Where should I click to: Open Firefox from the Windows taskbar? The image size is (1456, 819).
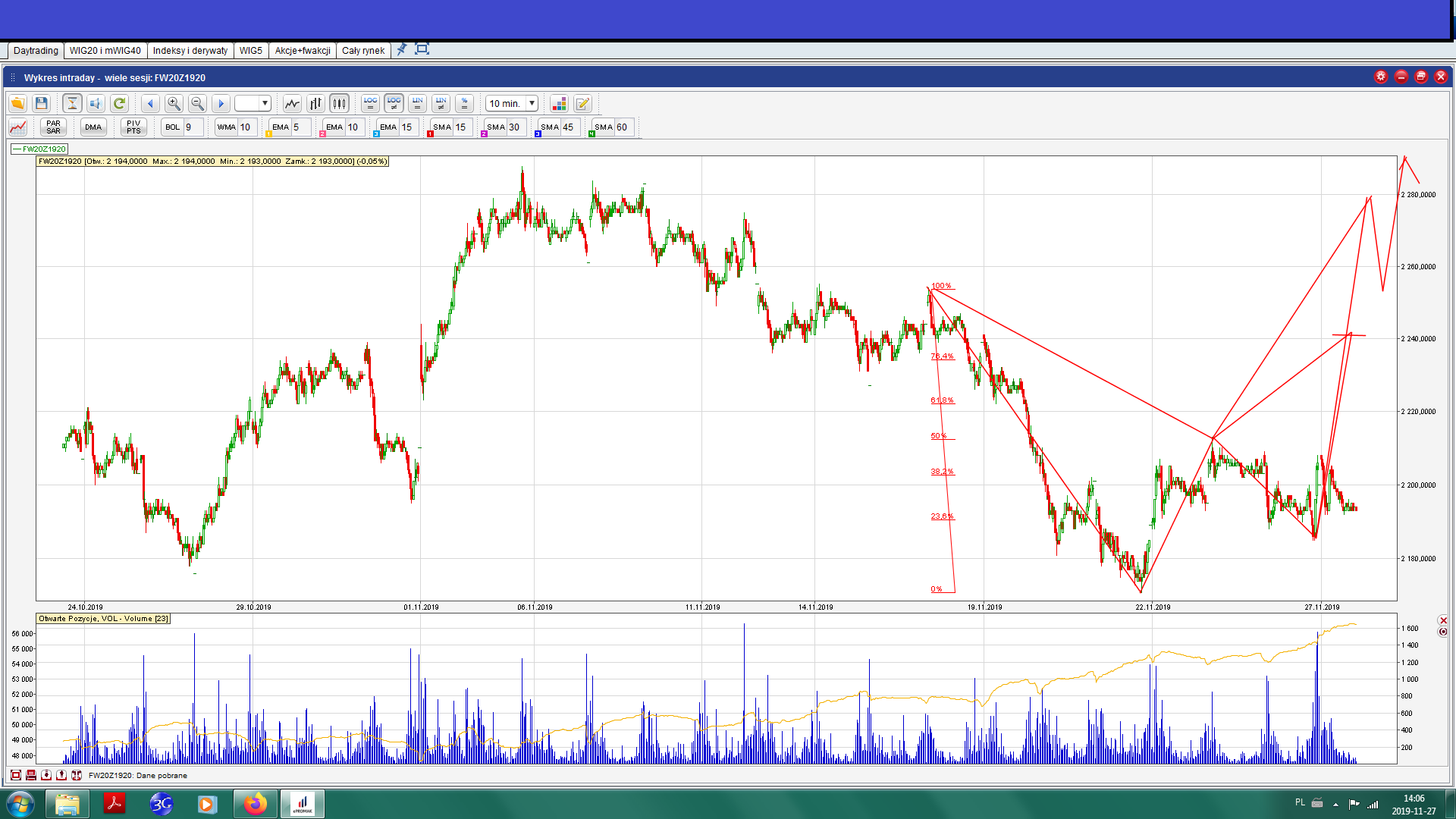point(256,804)
